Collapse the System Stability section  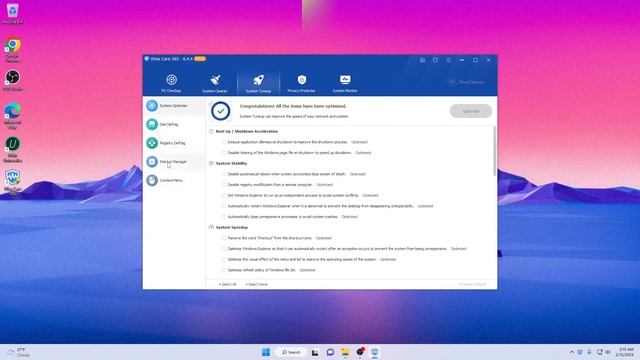click(211, 163)
